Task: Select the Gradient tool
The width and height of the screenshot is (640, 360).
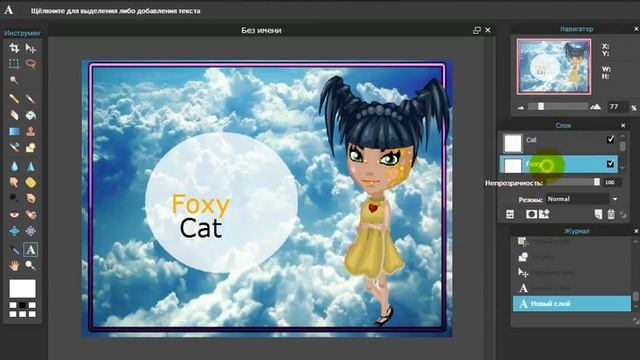Action: [14, 131]
